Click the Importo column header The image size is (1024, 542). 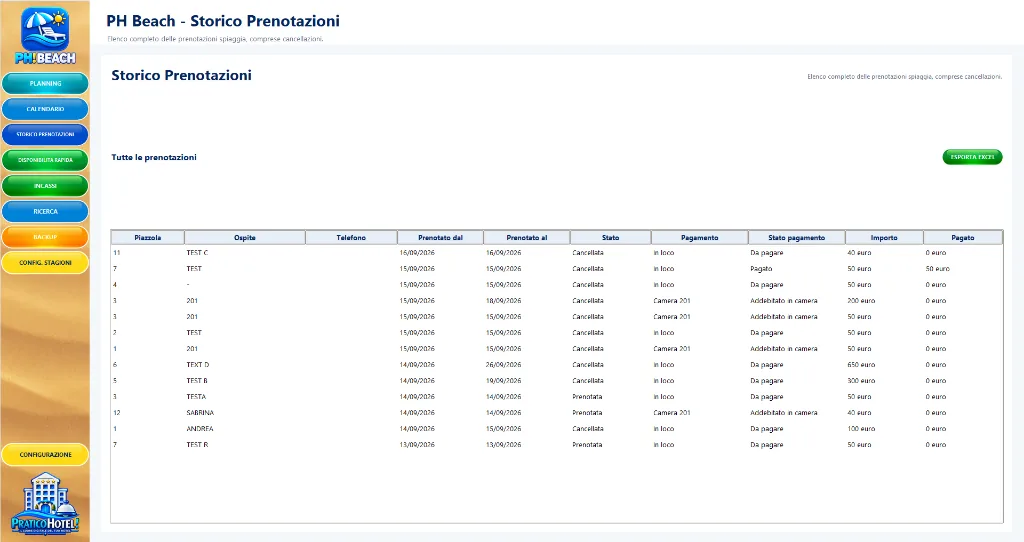[884, 238]
